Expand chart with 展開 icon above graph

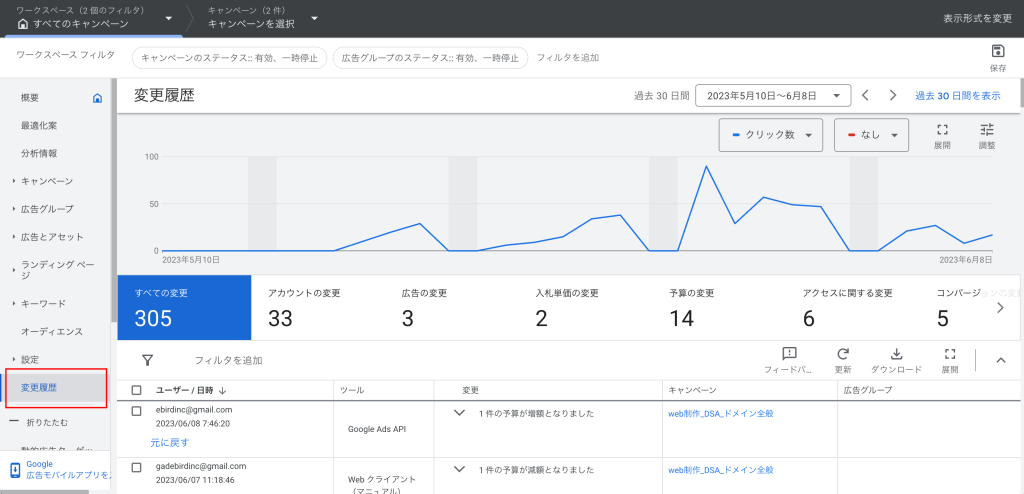coord(942,129)
